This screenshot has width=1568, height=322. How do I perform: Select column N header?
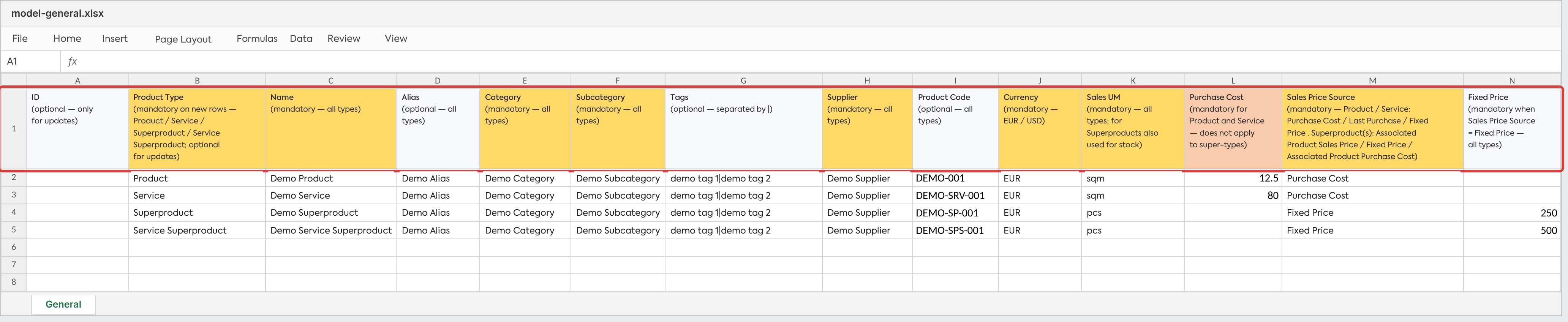1512,80
